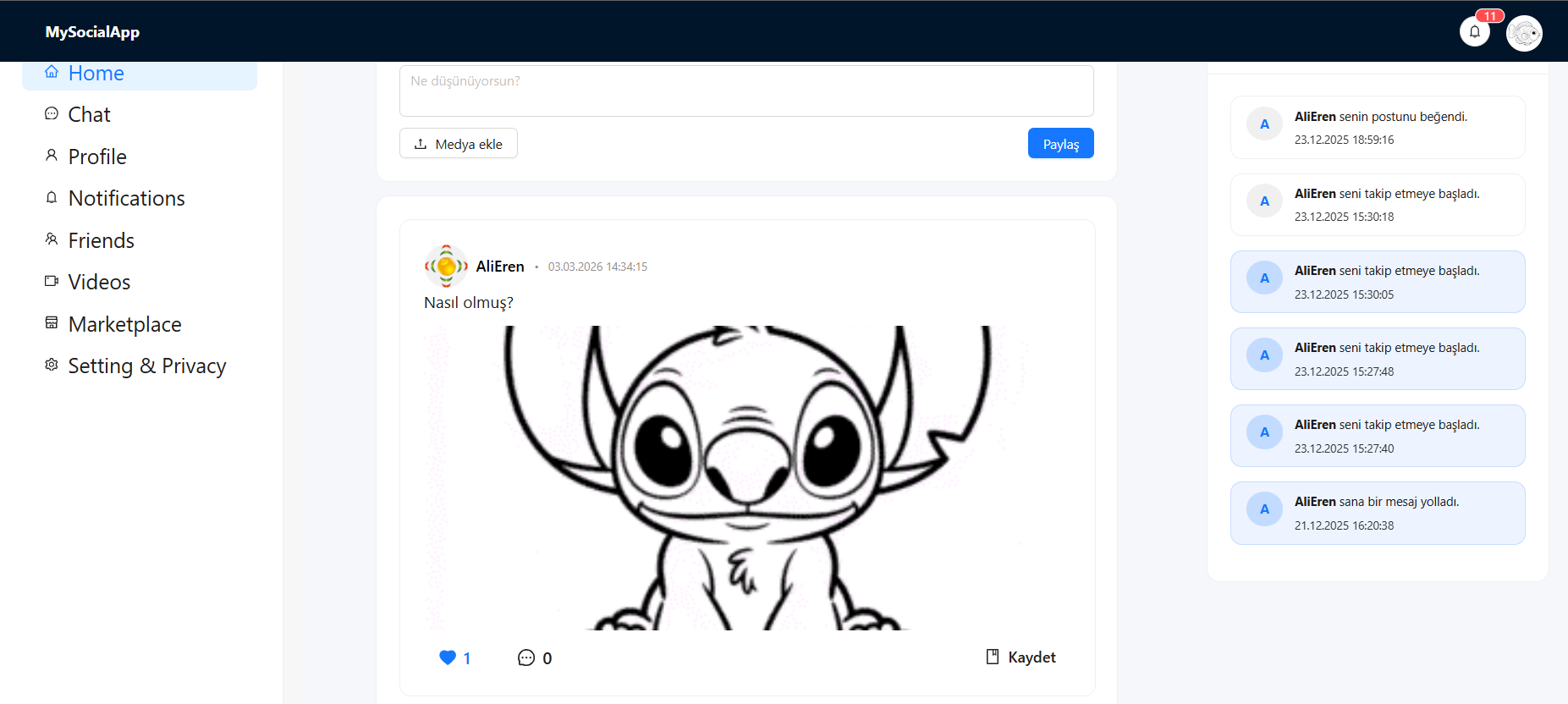Viewport: 1568px width, 704px height.
Task: Open the notification bell in the header
Action: pyautogui.click(x=1474, y=32)
